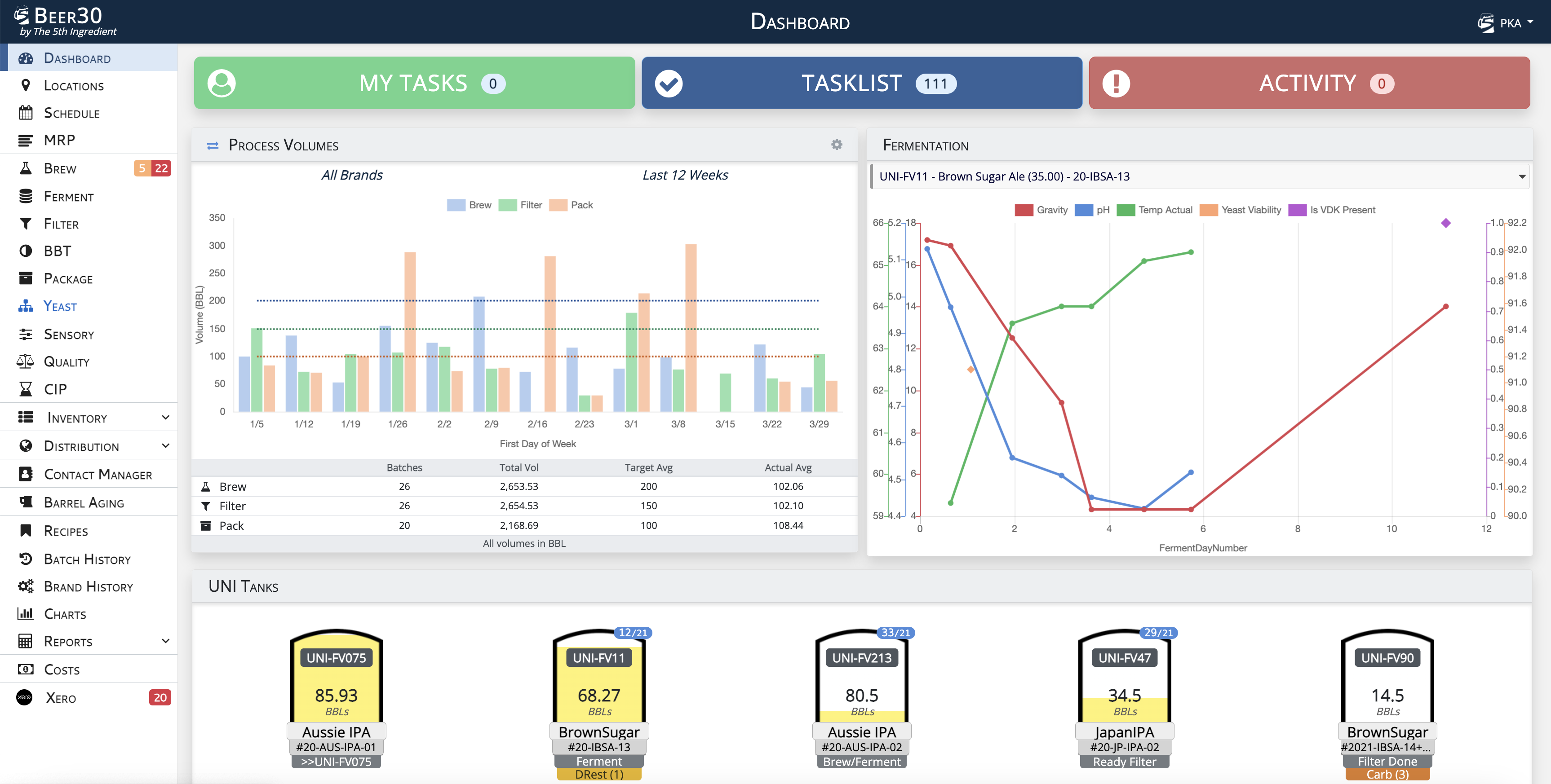Viewport: 1551px width, 784px height.
Task: Go to Schedule in the sidebar
Action: tap(71, 113)
